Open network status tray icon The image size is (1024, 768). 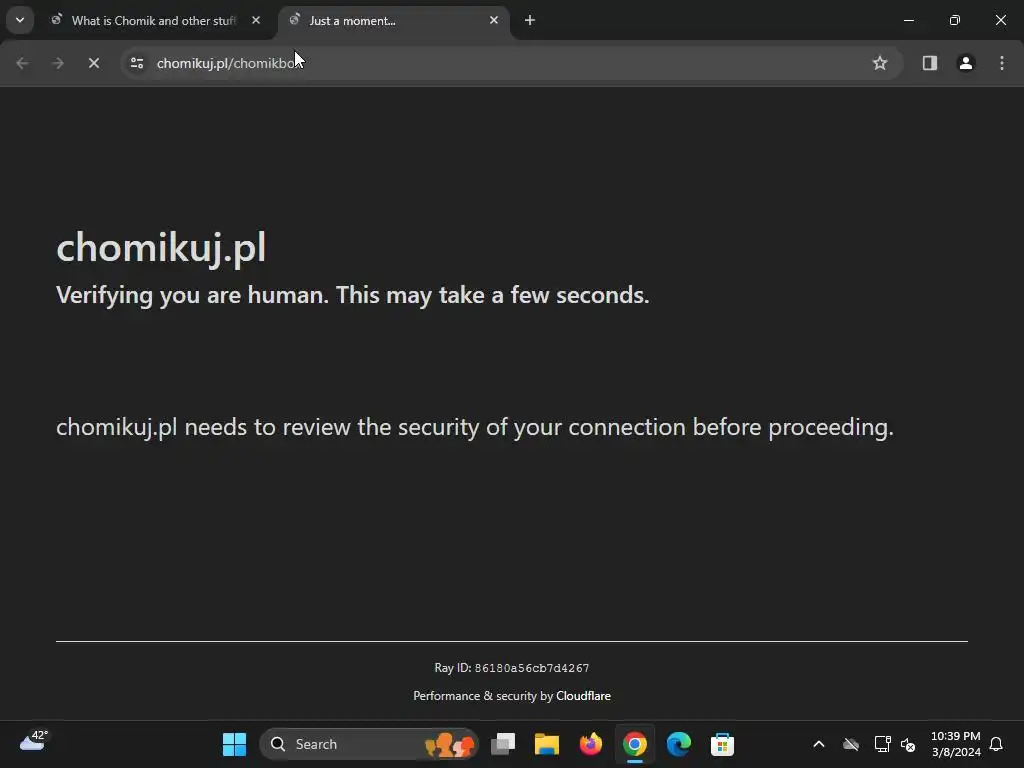[882, 744]
